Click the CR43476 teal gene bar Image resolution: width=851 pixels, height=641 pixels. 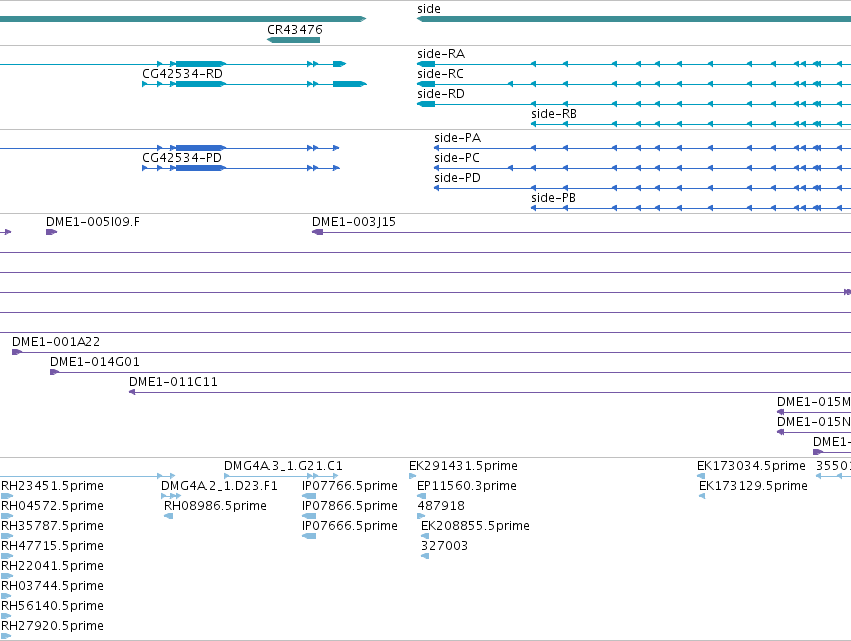(x=294, y=40)
